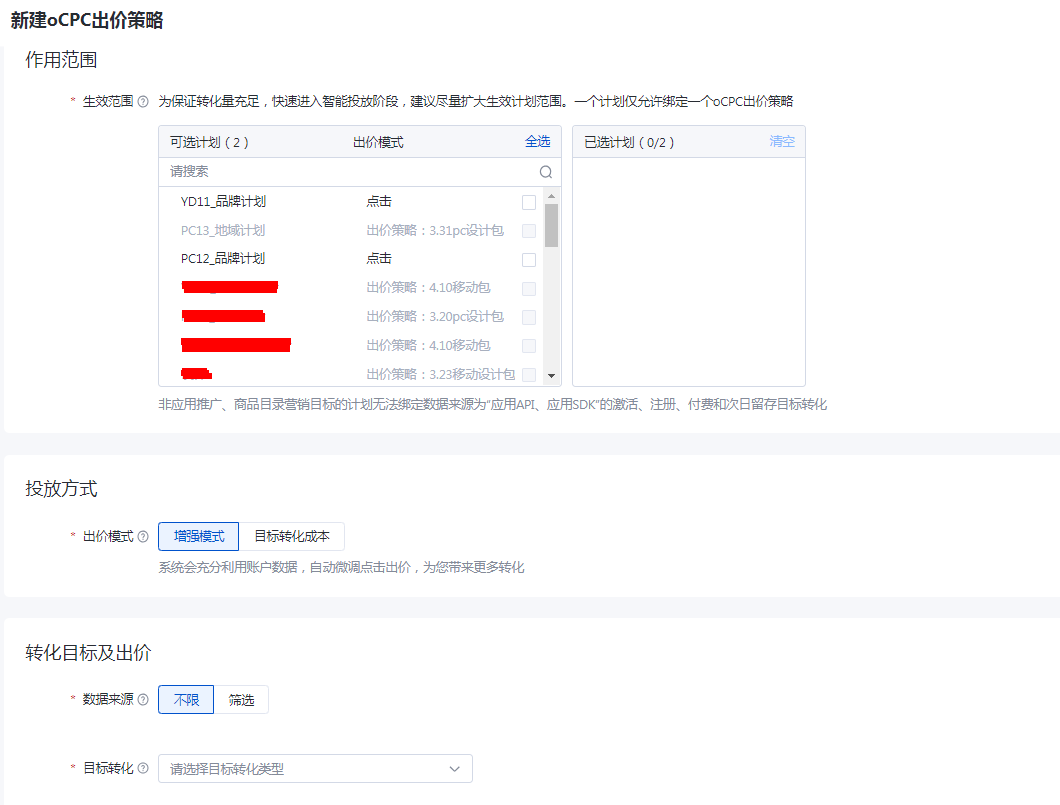Click the 清空 clear link

pyautogui.click(x=781, y=141)
